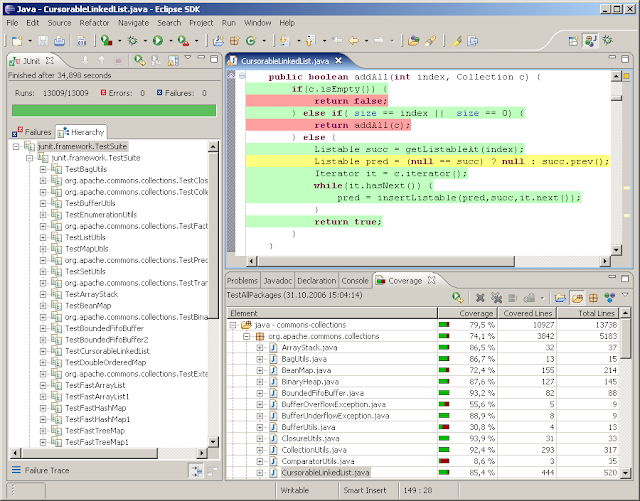Expand the ArrayStack.java coverage row
Viewport: 640px width, 501px height.
click(259, 348)
